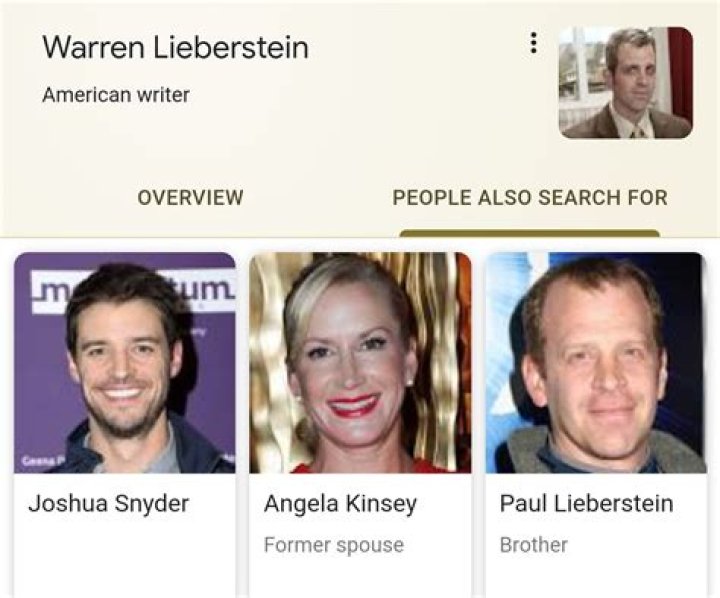
Task: Open the Angela Kinsey name link
Action: coord(340,503)
